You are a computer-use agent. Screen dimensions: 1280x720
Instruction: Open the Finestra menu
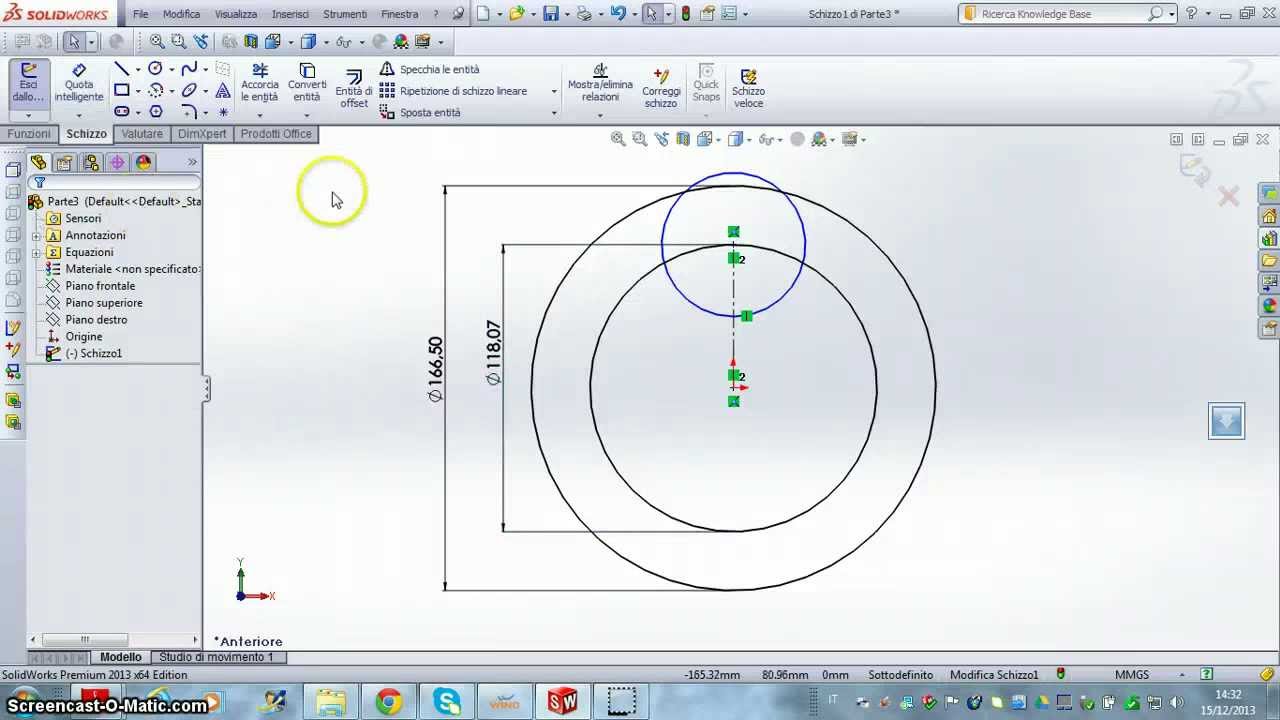[x=400, y=14]
